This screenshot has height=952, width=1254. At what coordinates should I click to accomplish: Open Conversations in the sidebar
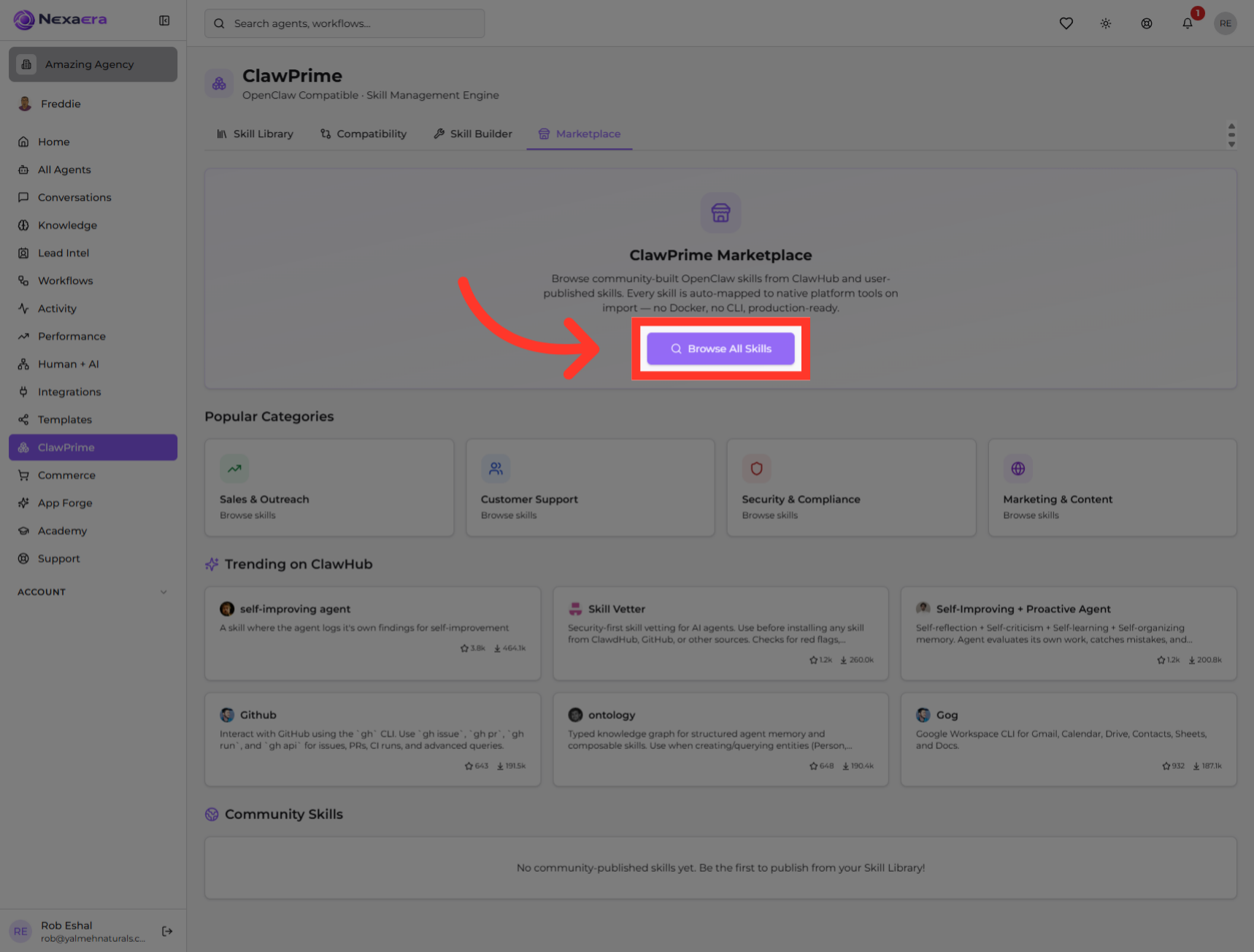pyautogui.click(x=93, y=197)
